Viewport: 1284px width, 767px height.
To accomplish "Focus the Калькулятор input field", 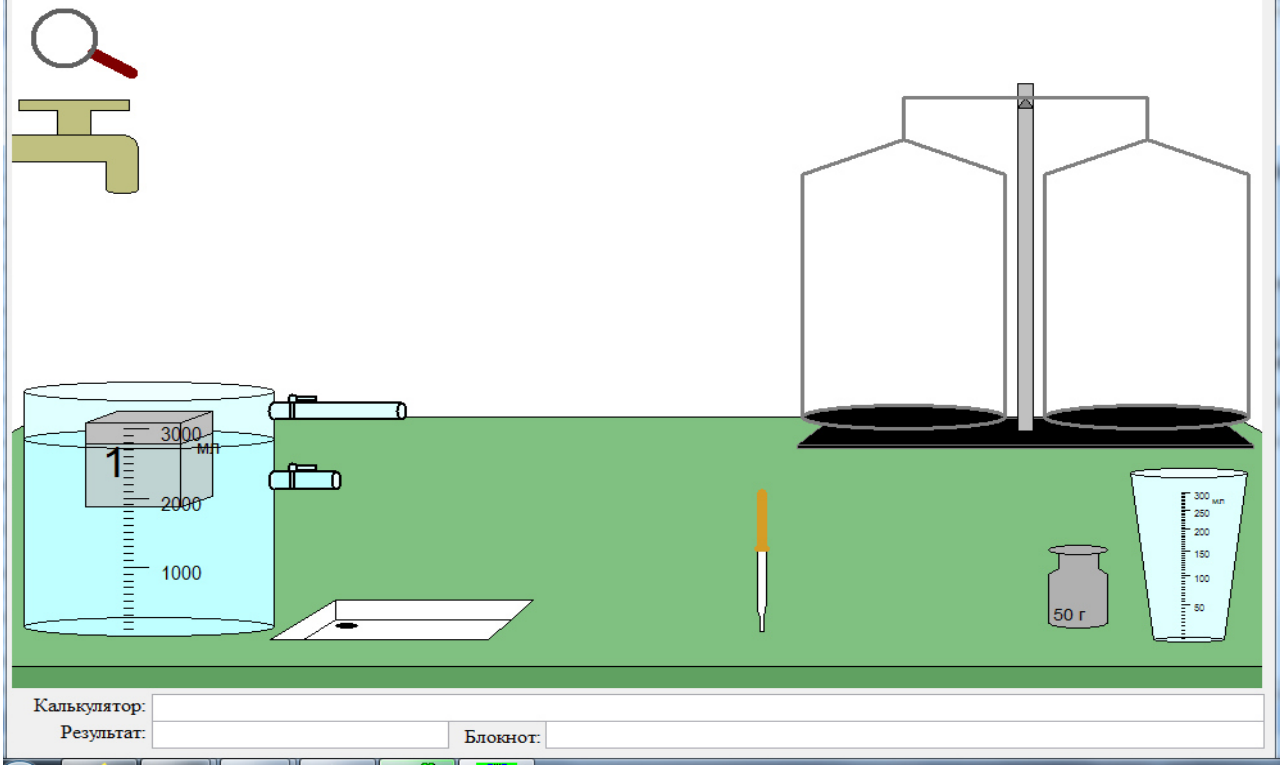I will 708,707.
